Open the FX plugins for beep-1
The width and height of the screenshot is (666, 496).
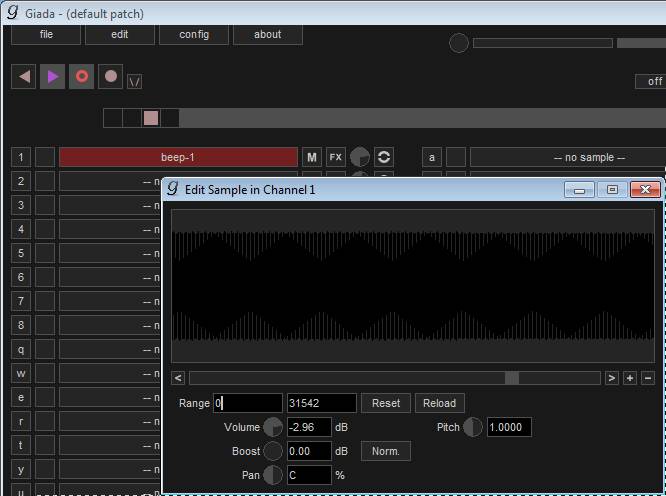(335, 157)
